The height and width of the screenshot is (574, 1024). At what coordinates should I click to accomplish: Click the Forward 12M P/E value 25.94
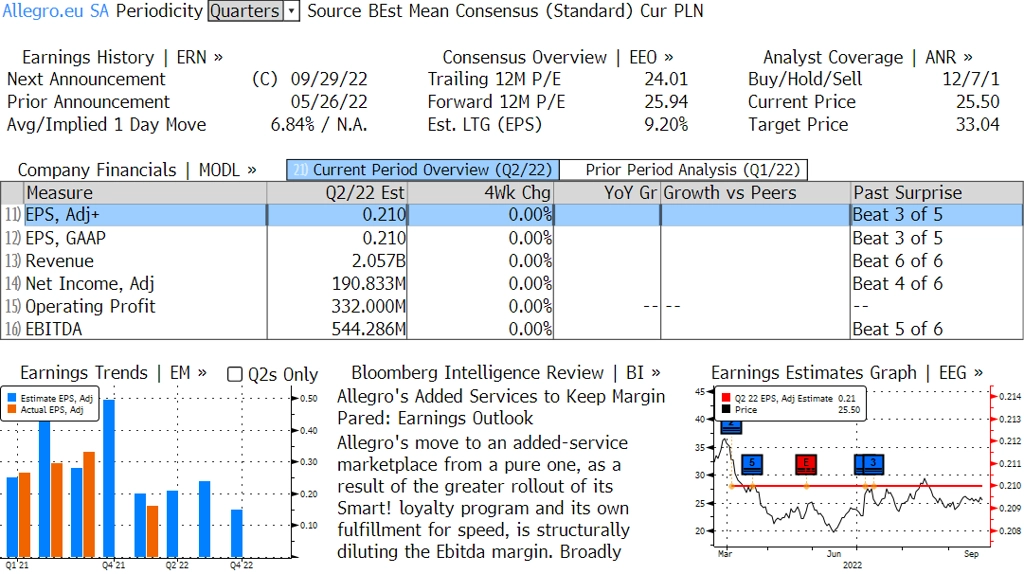point(666,102)
